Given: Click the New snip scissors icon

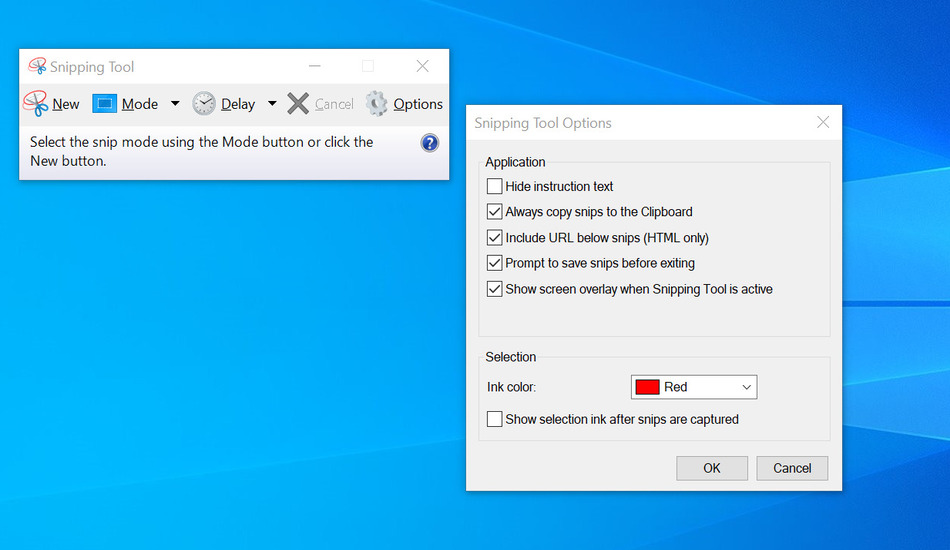Looking at the screenshot, I should tap(36, 103).
